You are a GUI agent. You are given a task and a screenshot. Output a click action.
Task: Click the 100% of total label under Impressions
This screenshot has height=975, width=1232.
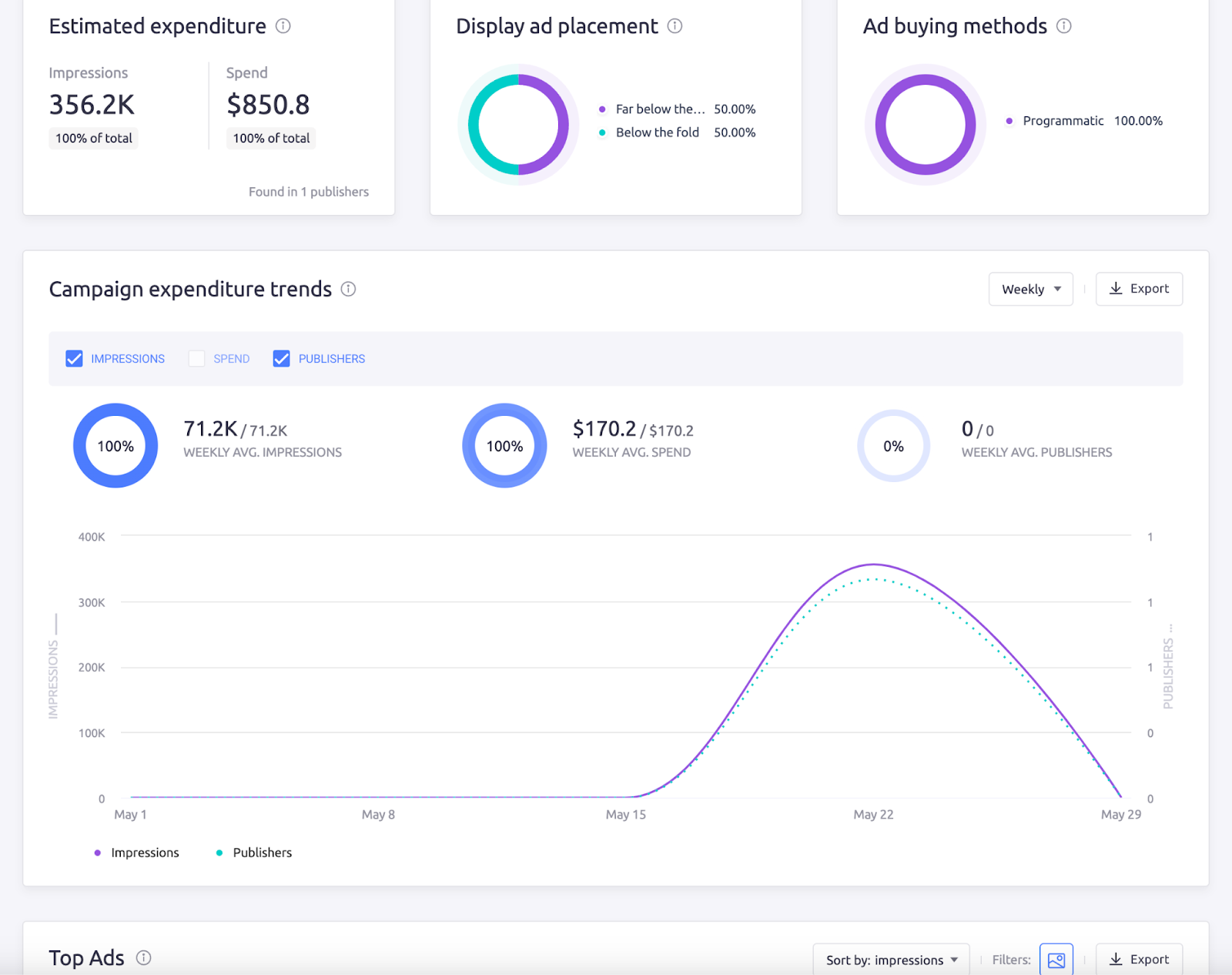[94, 139]
